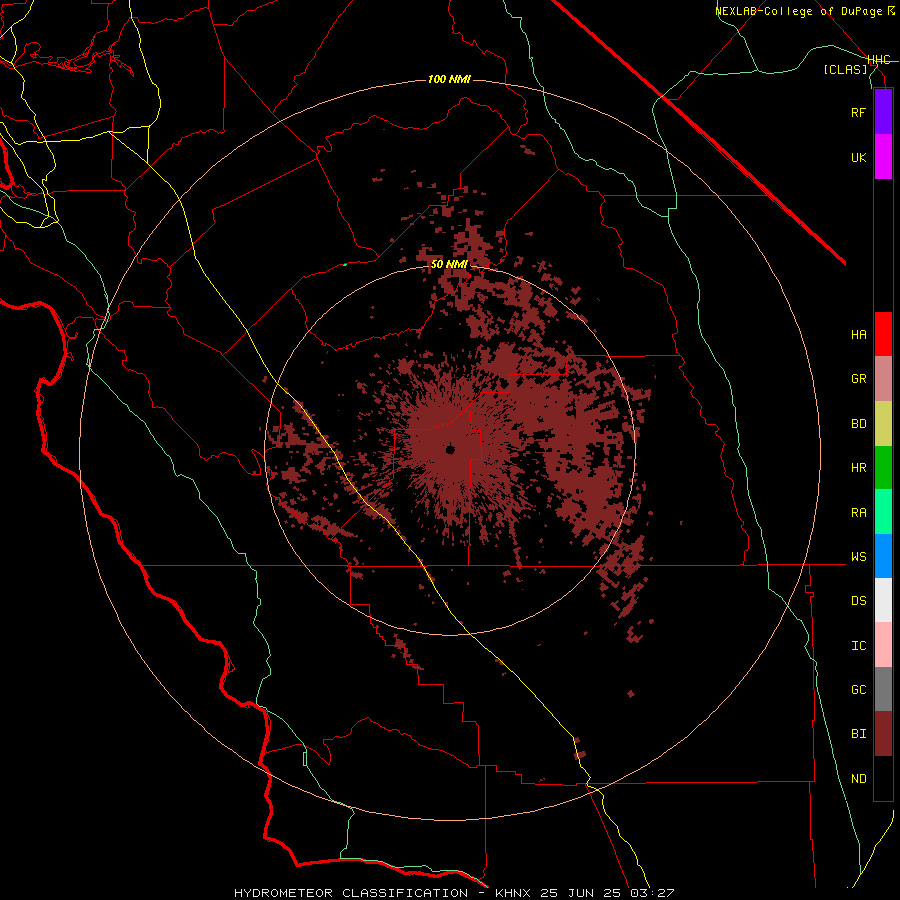This screenshot has height=900, width=900.
Task: Click the DS legend label
Action: tap(858, 601)
